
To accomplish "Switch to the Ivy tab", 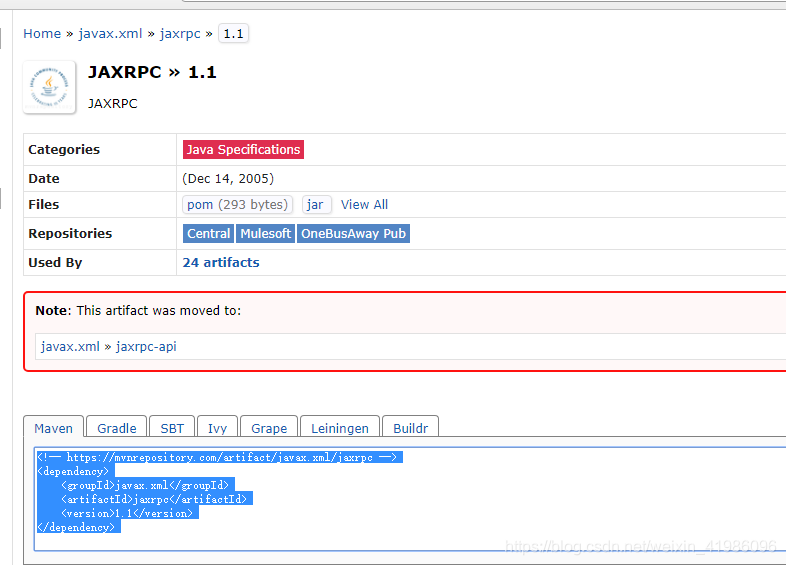I will 218,428.
